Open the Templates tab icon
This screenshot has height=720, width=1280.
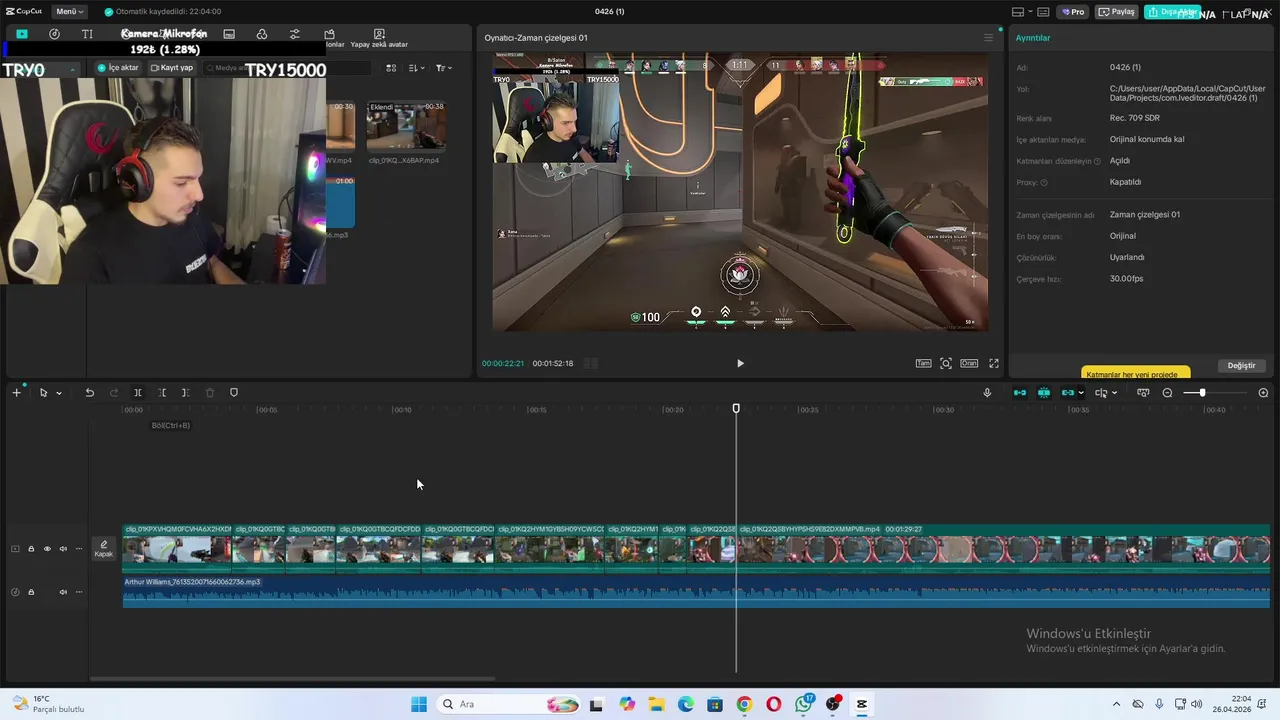pos(330,34)
